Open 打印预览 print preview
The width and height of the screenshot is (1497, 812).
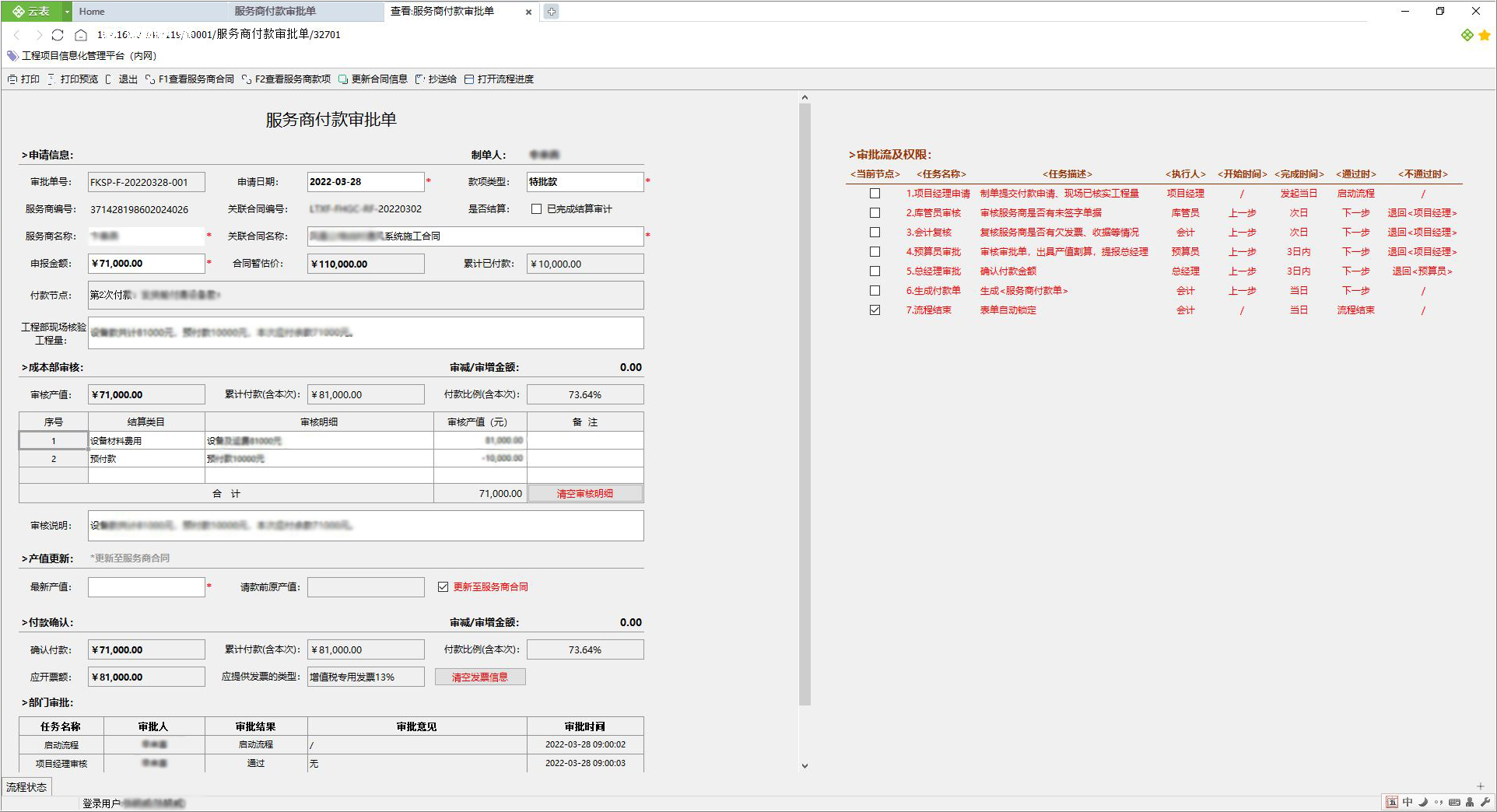[x=73, y=79]
